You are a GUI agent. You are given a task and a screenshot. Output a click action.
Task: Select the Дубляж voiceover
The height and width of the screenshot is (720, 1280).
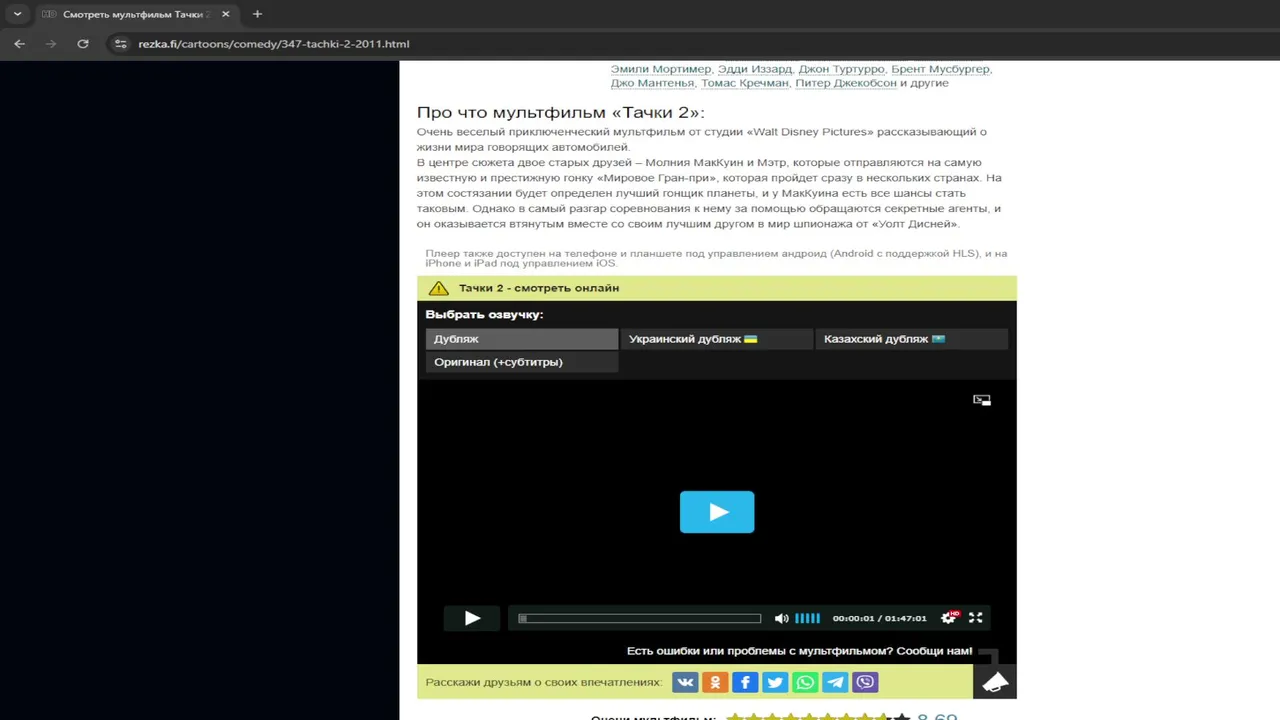[x=522, y=339]
